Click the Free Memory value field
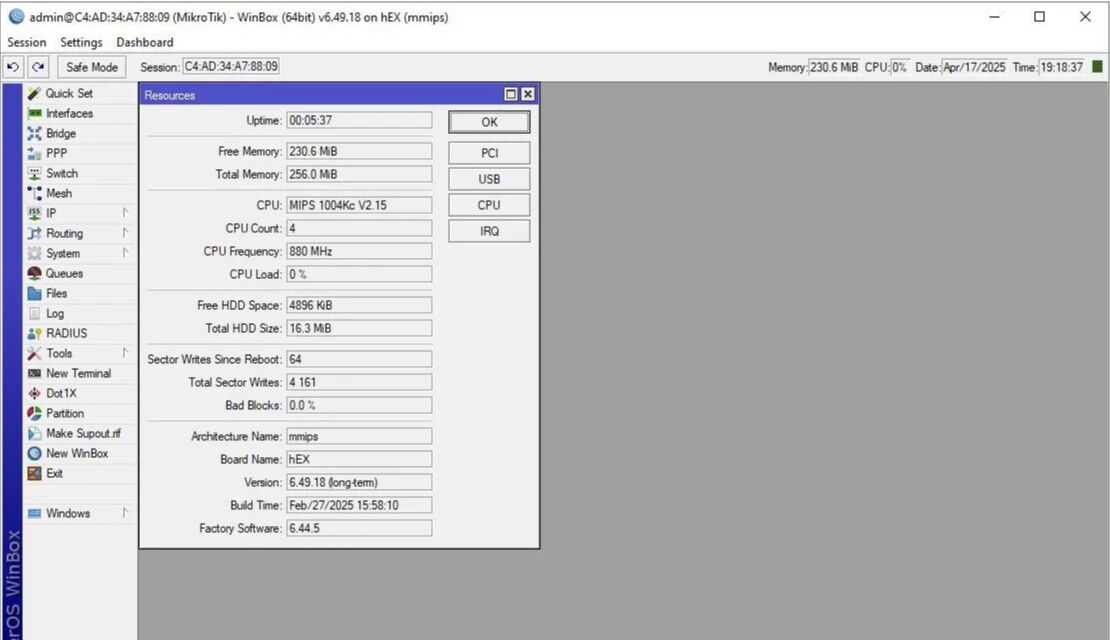The image size is (1110, 640). [359, 152]
